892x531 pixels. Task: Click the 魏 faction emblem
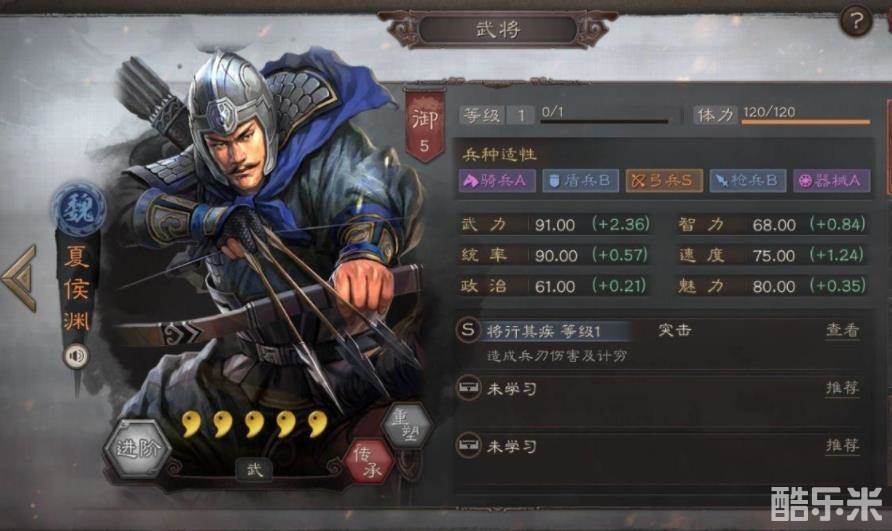78,207
